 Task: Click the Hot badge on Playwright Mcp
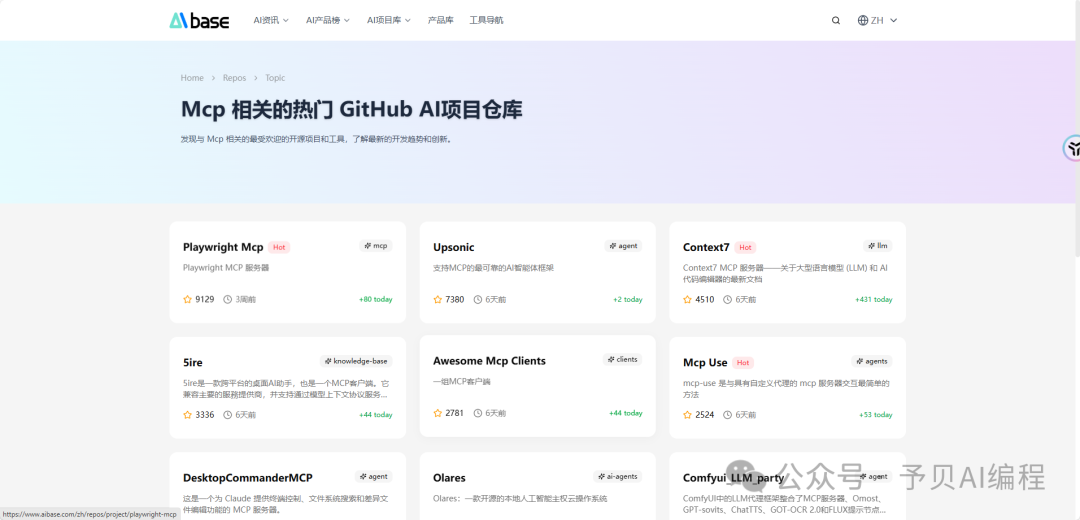(279, 247)
